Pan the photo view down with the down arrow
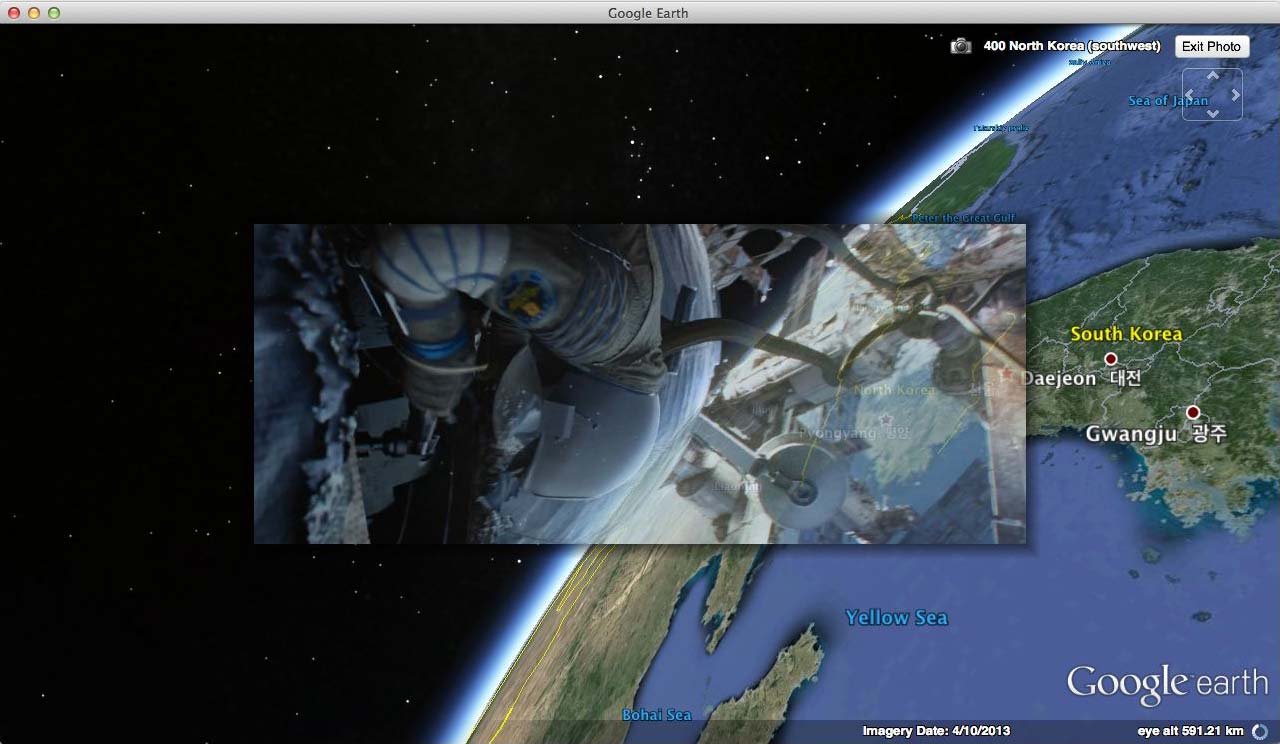The width and height of the screenshot is (1280, 744). pyautogui.click(x=1213, y=113)
